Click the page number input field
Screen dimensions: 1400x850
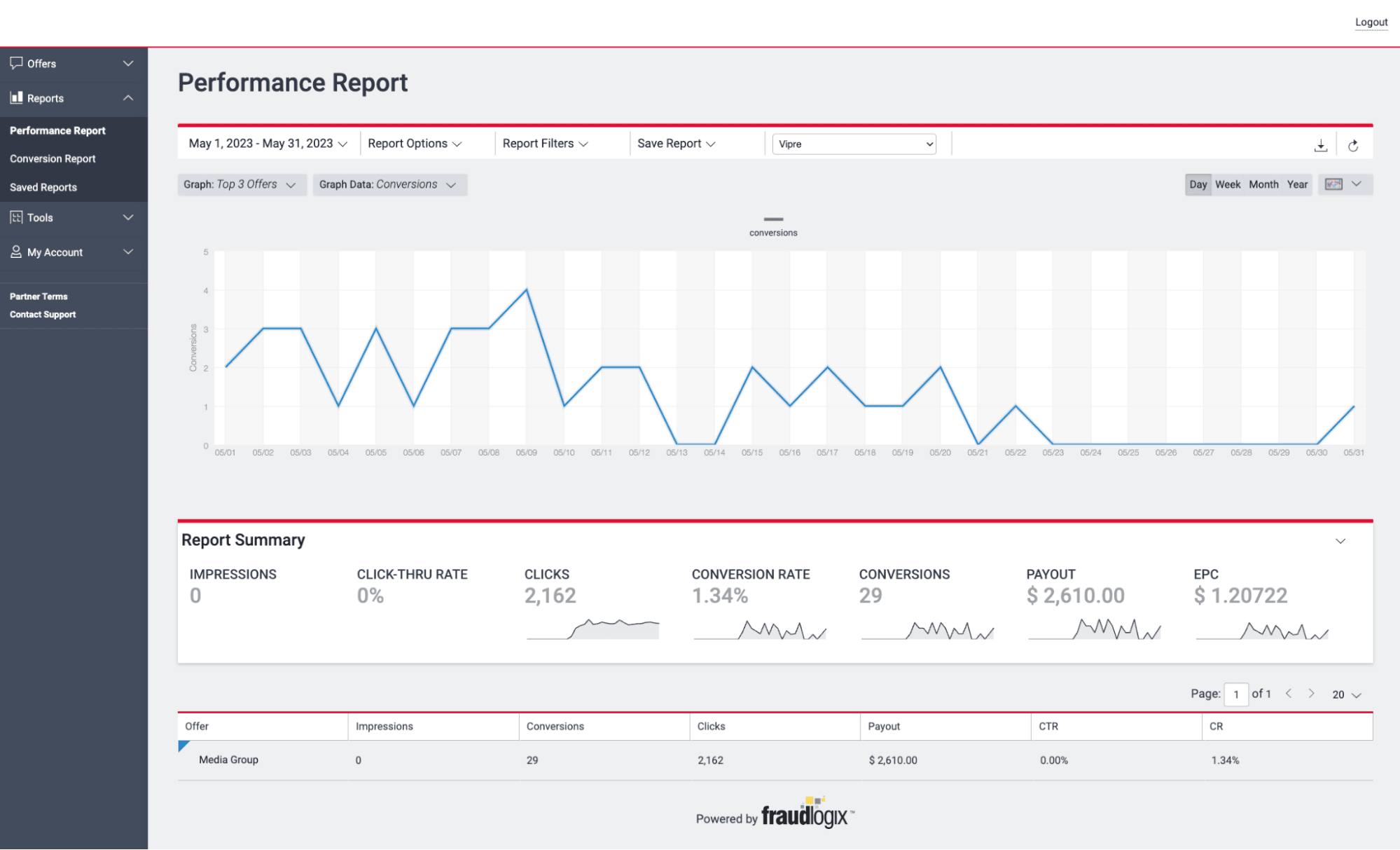pos(1236,694)
